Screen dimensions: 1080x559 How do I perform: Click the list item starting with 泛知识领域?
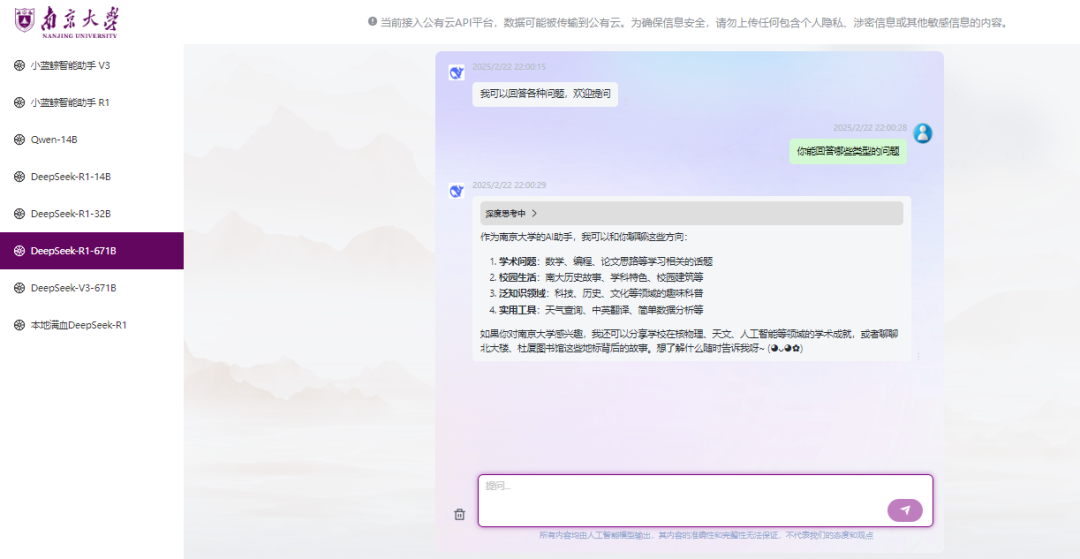(596, 293)
